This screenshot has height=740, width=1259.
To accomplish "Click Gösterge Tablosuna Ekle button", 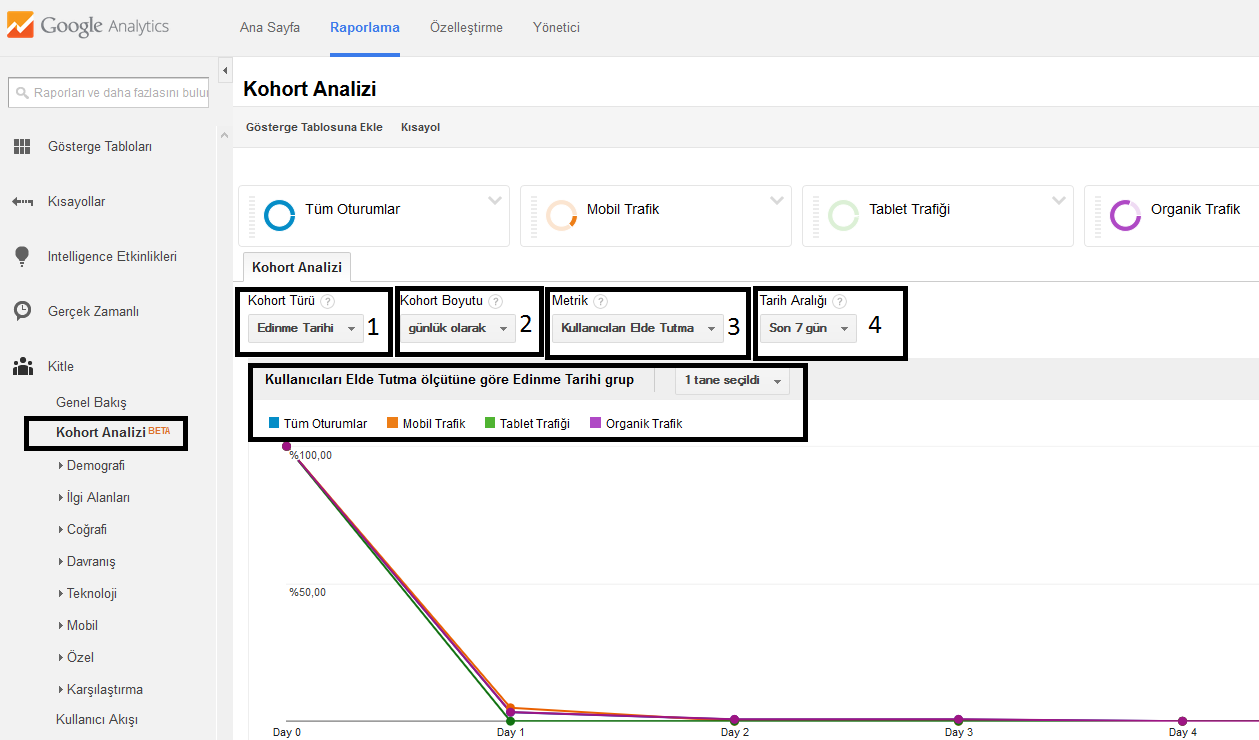I will 314,127.
